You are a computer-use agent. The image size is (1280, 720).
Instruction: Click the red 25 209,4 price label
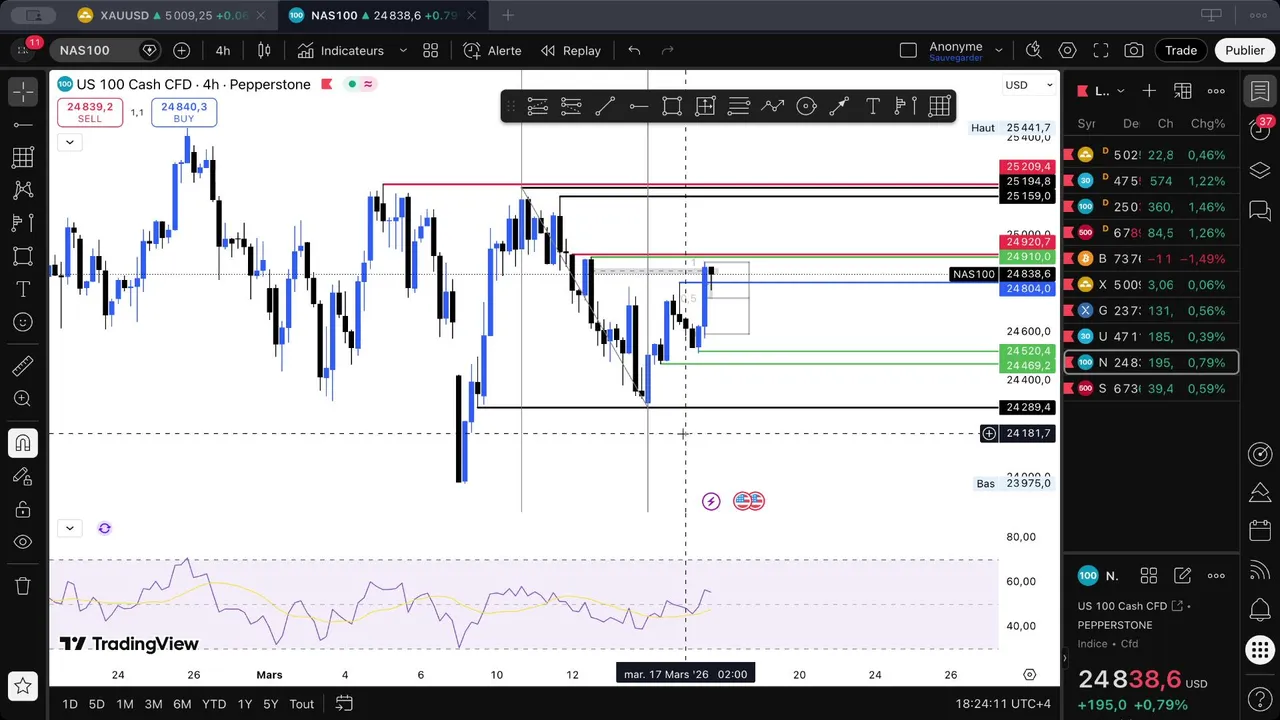click(1028, 167)
